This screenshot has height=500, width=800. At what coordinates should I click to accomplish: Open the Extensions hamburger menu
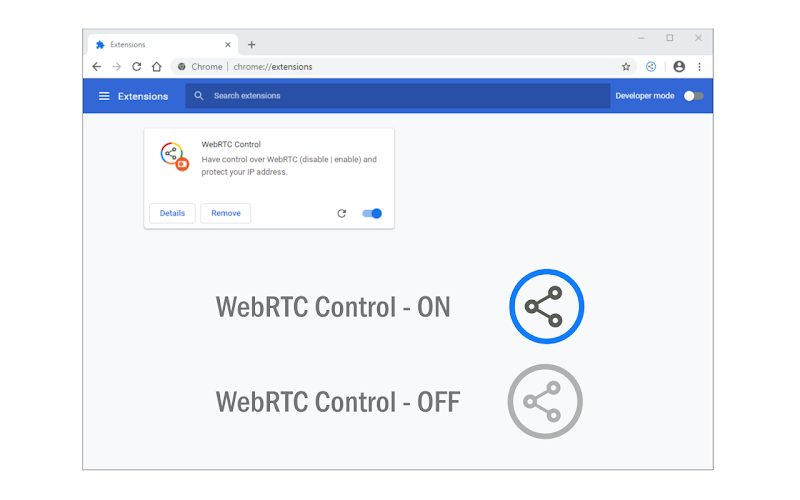pyautogui.click(x=104, y=96)
